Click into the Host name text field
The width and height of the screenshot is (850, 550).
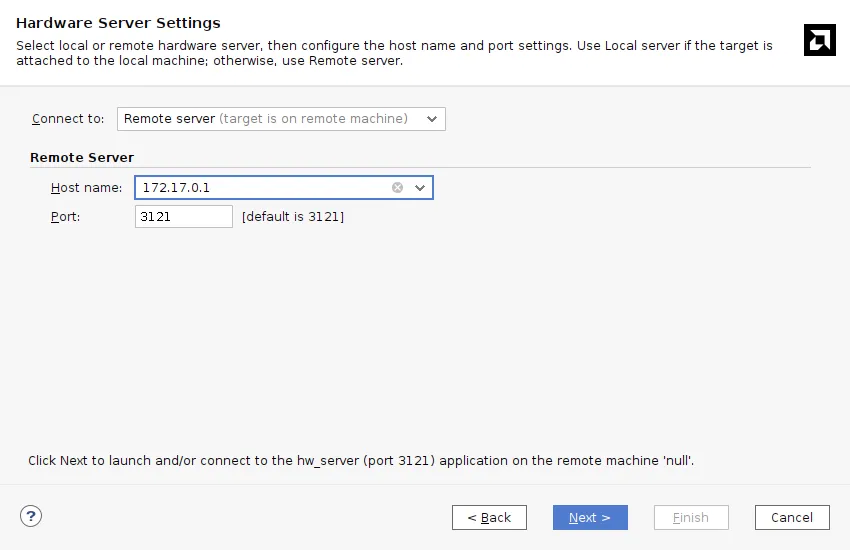coord(260,187)
